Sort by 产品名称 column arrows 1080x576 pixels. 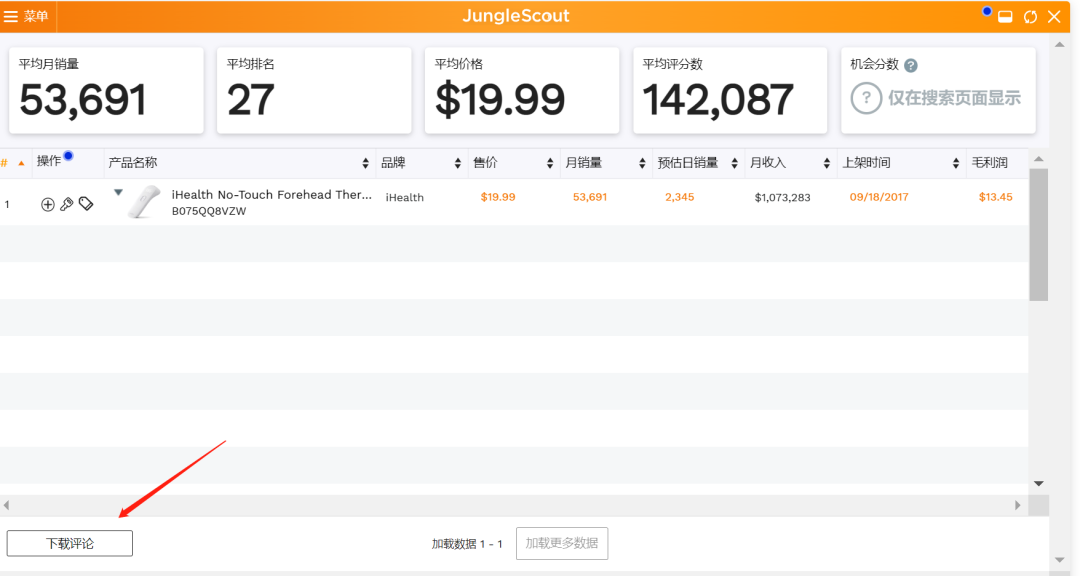click(x=365, y=163)
